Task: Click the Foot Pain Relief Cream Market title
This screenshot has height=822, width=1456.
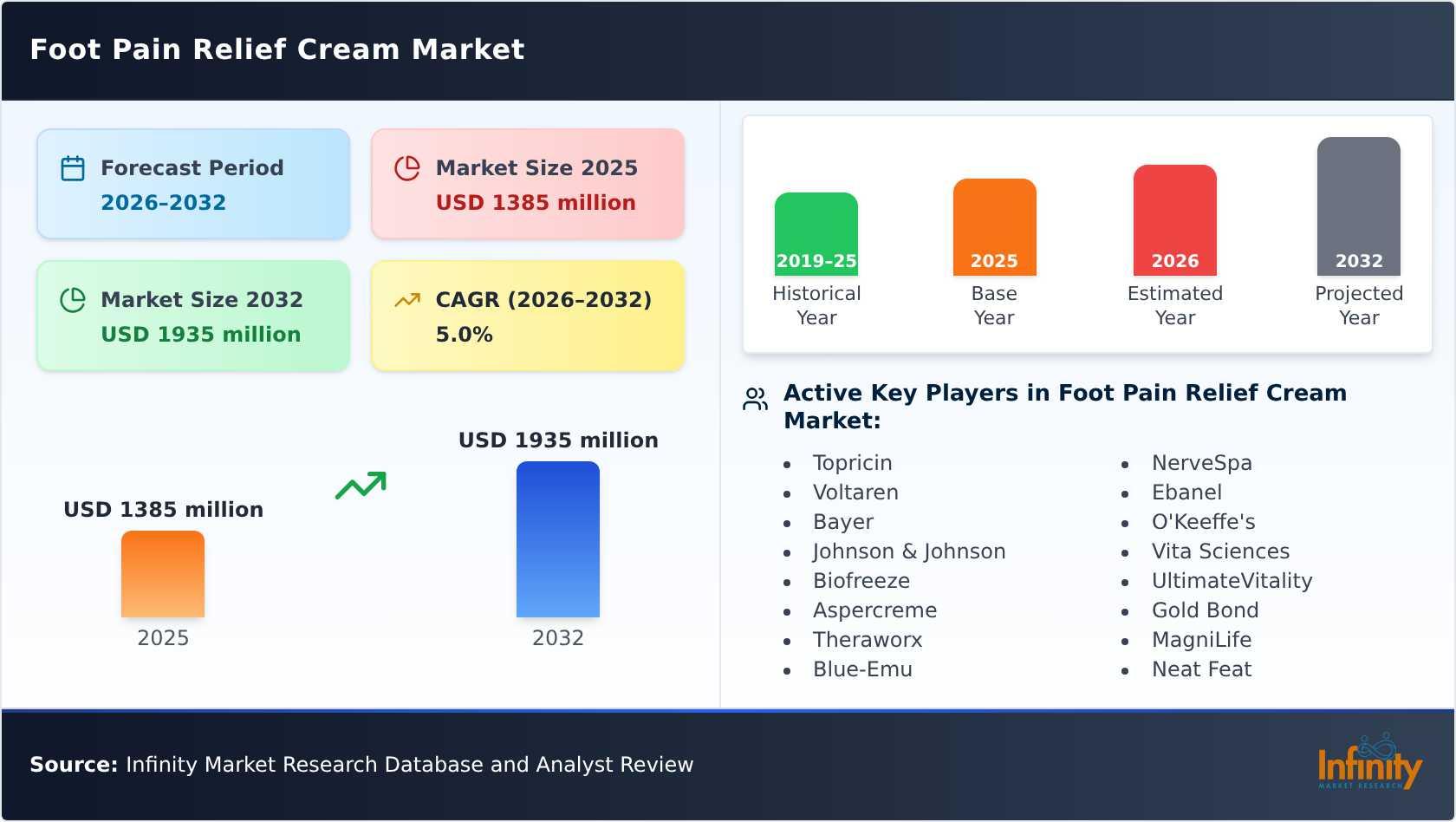Action: click(x=277, y=49)
